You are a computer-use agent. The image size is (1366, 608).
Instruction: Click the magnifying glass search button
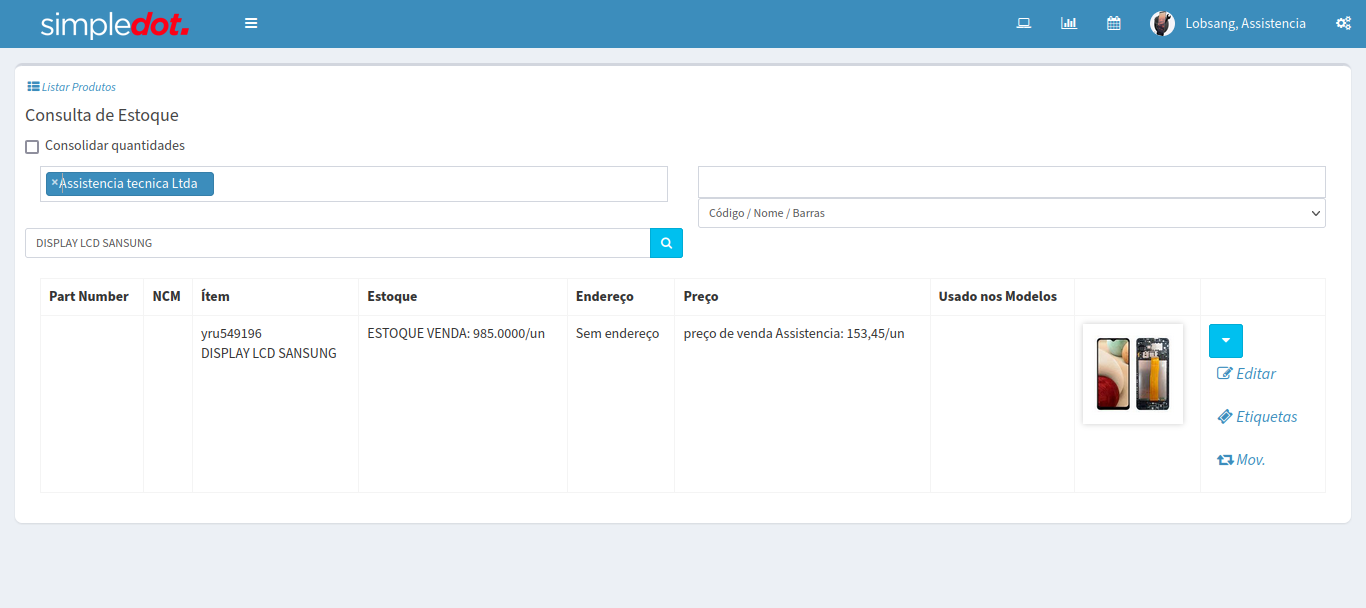666,243
